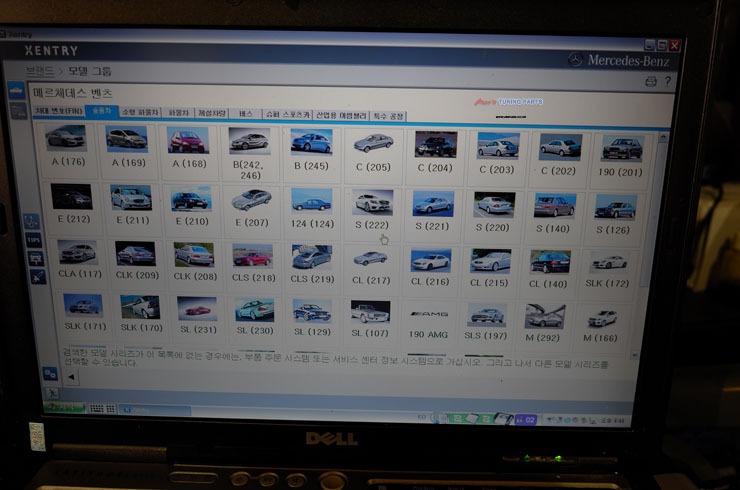Click the print icon in the header

[650, 81]
